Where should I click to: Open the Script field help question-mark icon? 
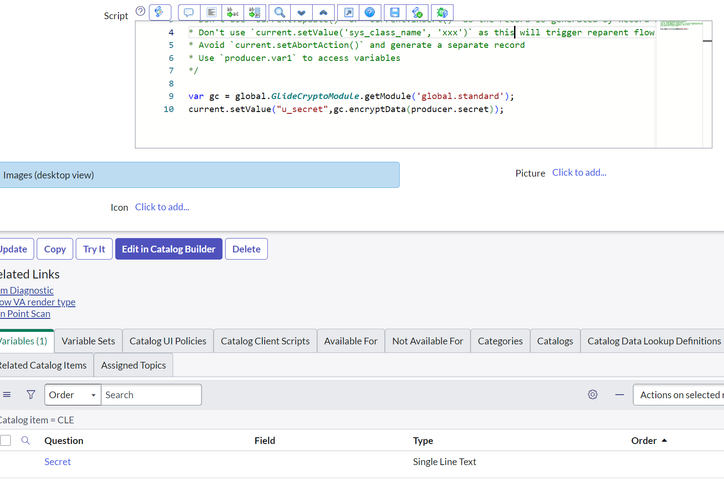(x=140, y=11)
